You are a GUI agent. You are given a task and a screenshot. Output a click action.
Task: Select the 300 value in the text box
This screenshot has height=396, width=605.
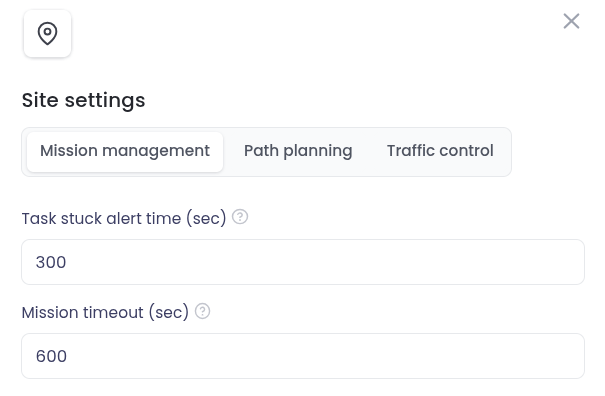pyautogui.click(x=51, y=262)
